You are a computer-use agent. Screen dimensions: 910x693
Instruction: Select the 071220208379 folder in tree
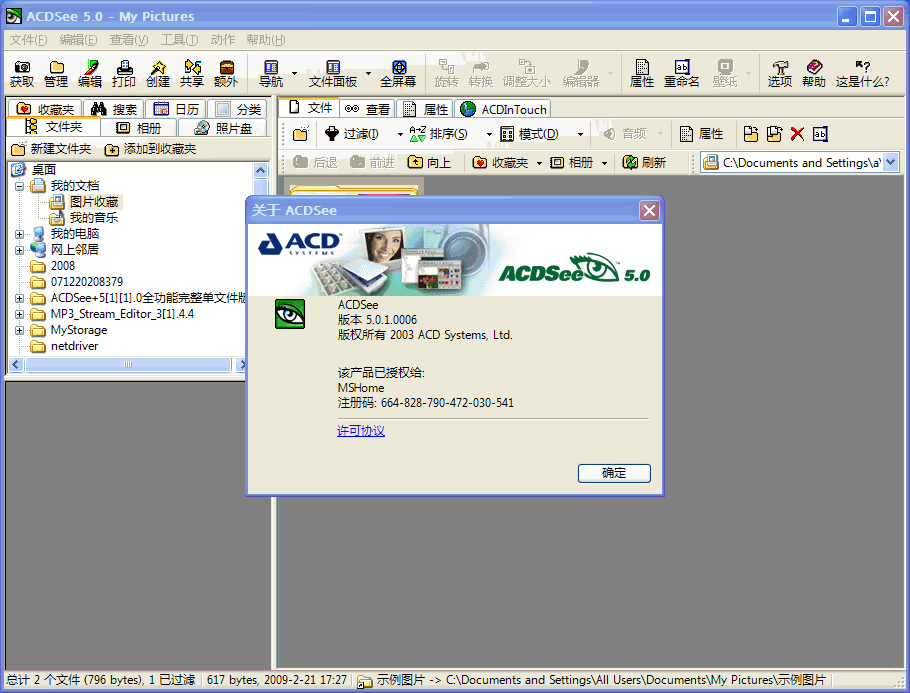click(87, 282)
